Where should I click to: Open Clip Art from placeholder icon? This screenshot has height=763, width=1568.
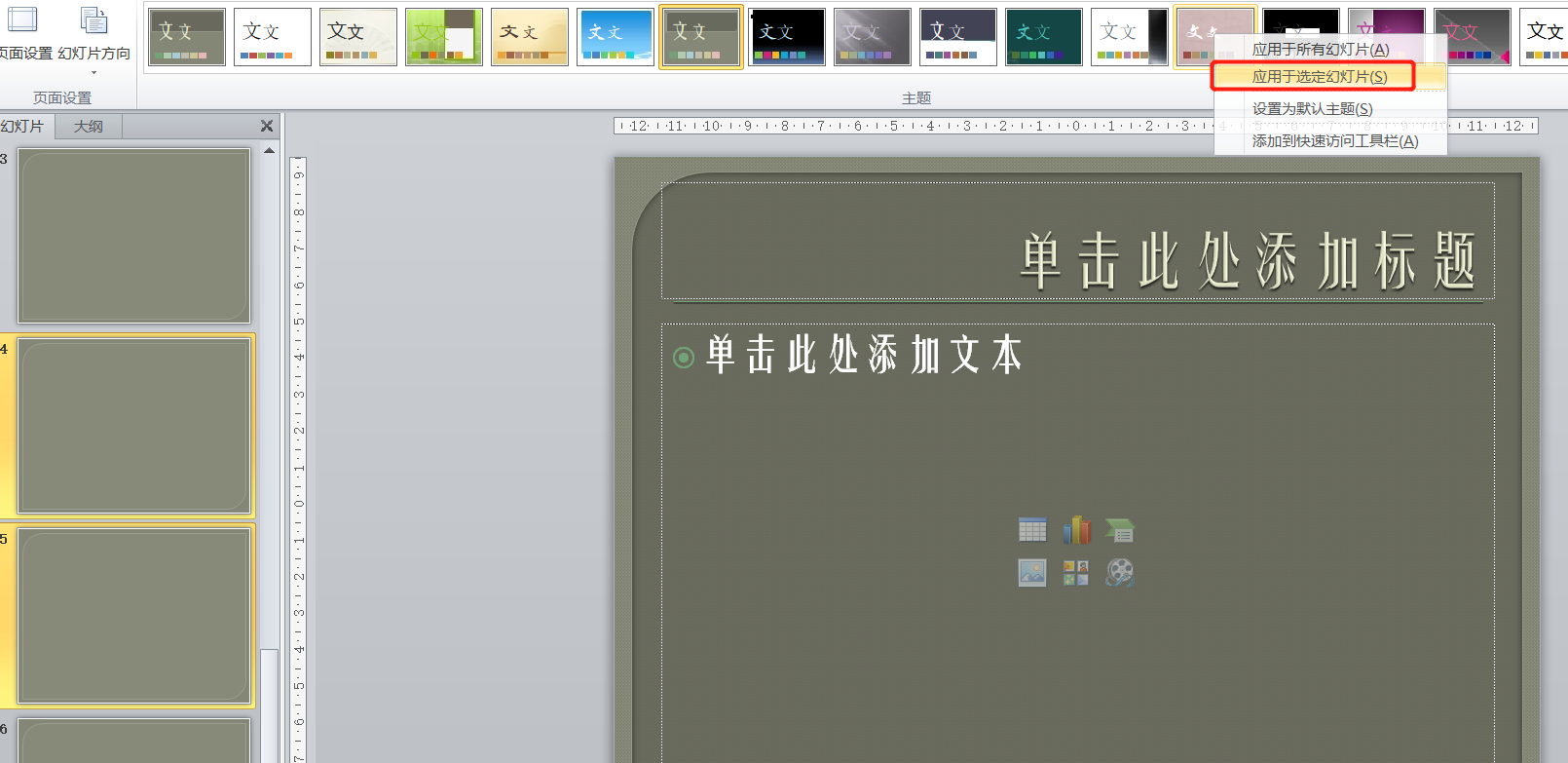(1076, 572)
